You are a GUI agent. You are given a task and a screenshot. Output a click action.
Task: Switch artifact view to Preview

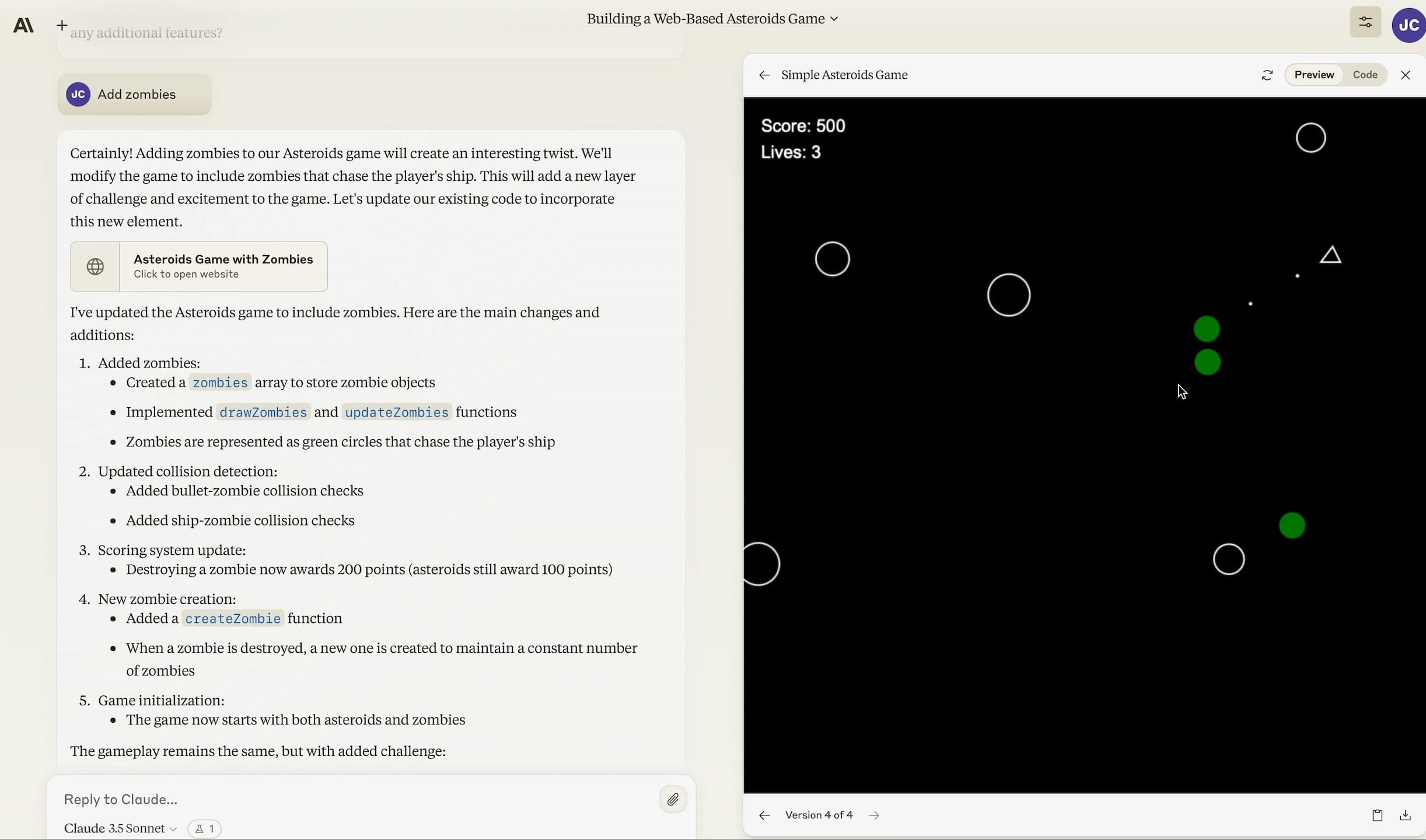(1314, 75)
